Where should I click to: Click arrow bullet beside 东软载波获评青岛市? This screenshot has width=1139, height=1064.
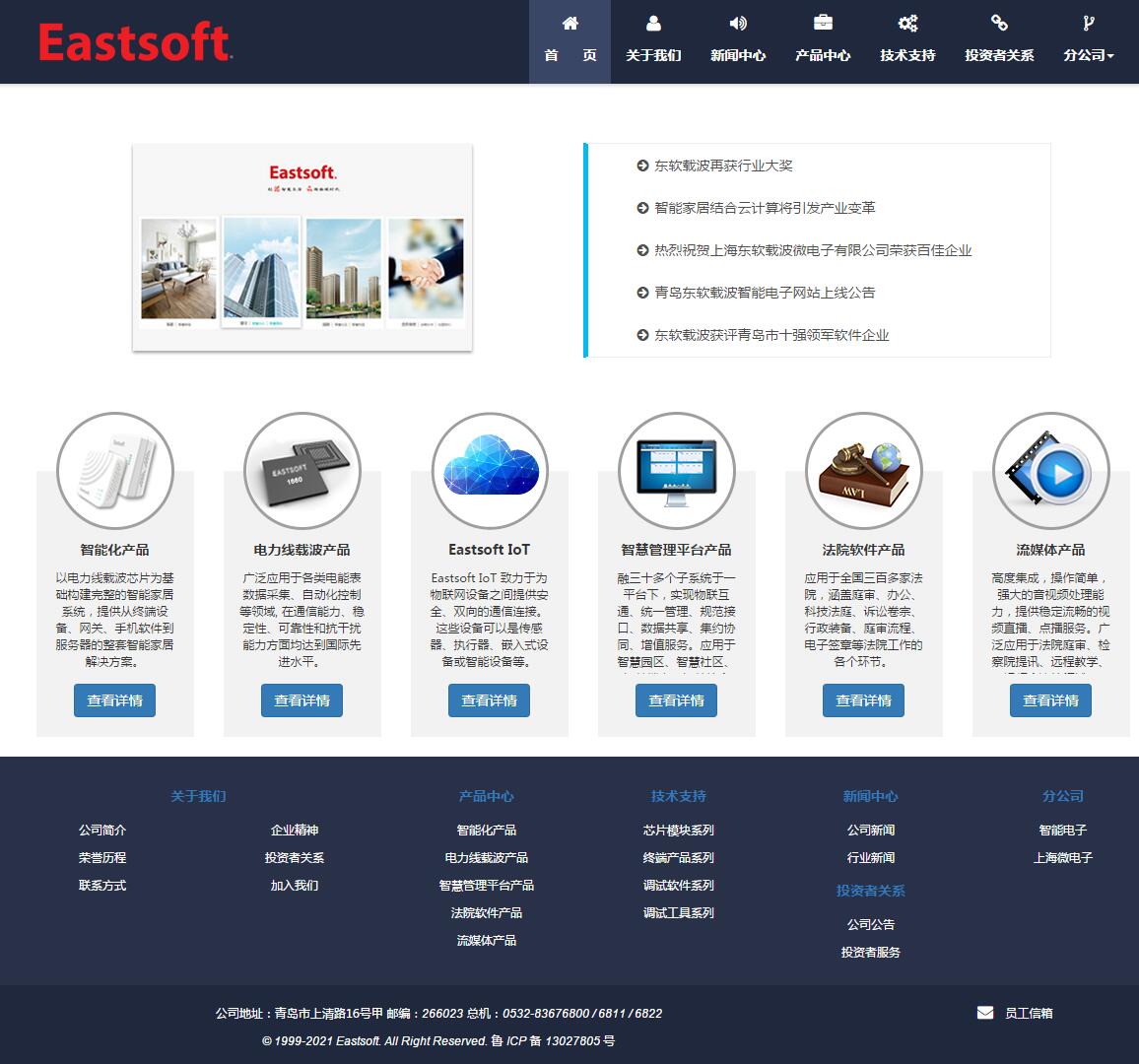(x=642, y=335)
